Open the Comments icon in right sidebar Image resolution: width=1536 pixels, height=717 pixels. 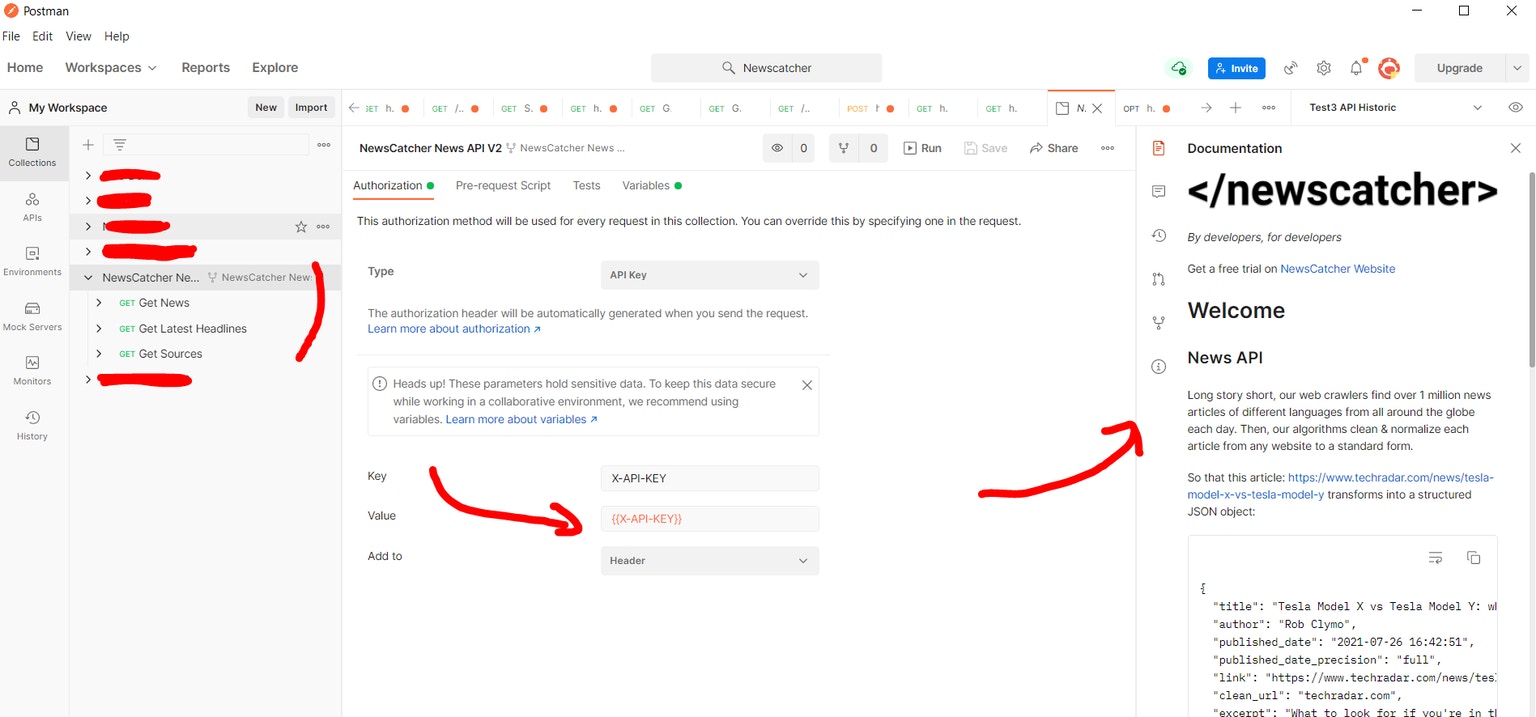1159,191
